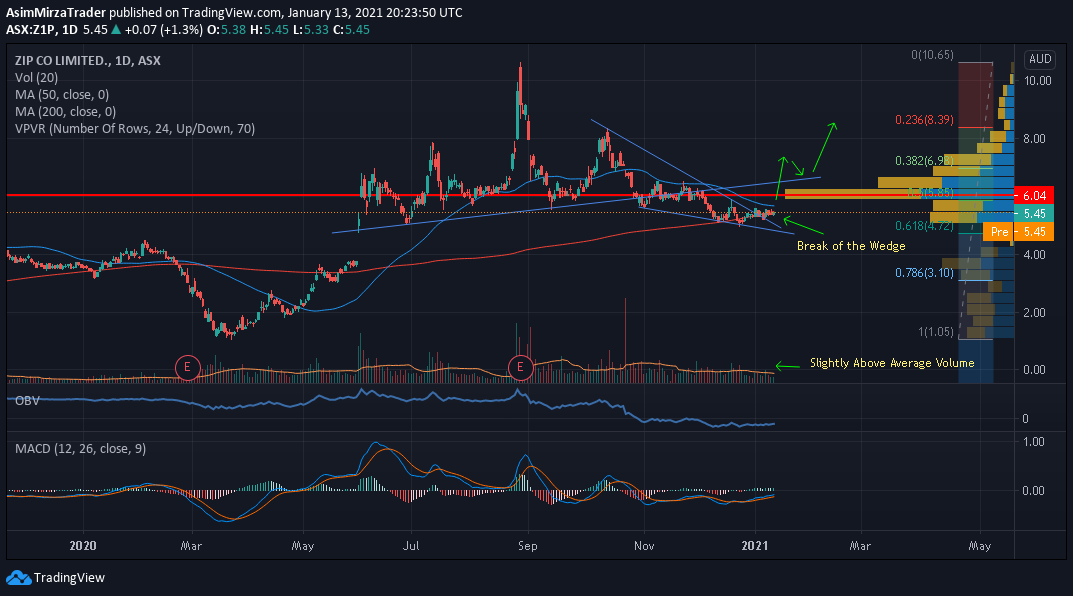The height and width of the screenshot is (596, 1073).
Task: Click the OBV pane label
Action: 27,400
